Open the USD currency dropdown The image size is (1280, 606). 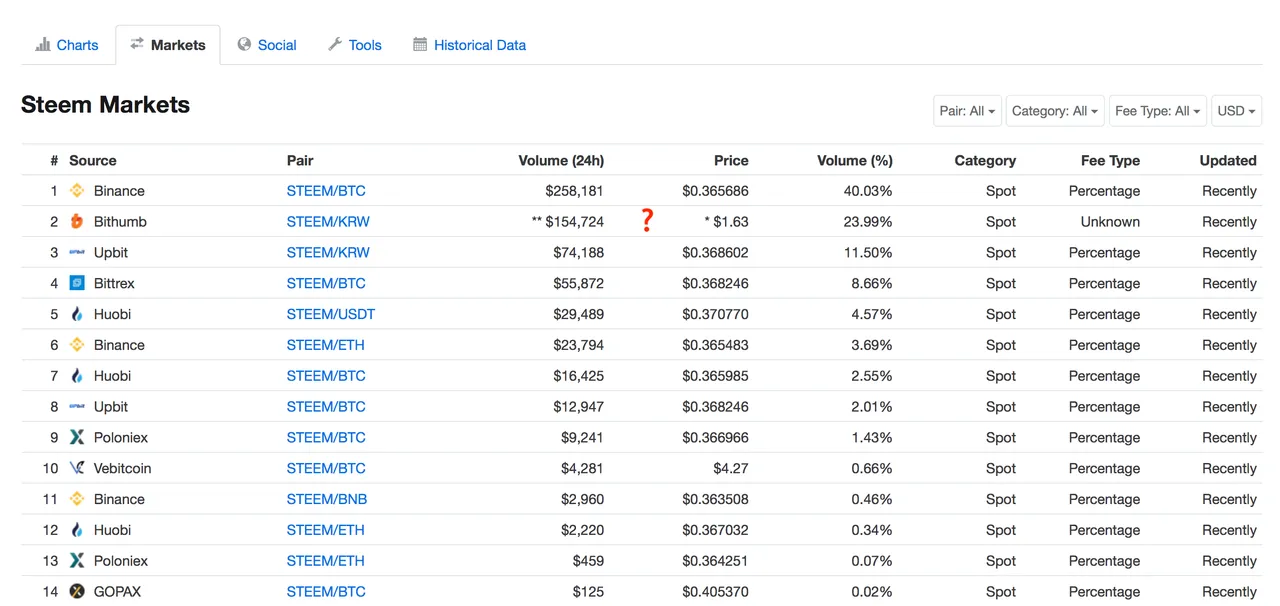1236,111
